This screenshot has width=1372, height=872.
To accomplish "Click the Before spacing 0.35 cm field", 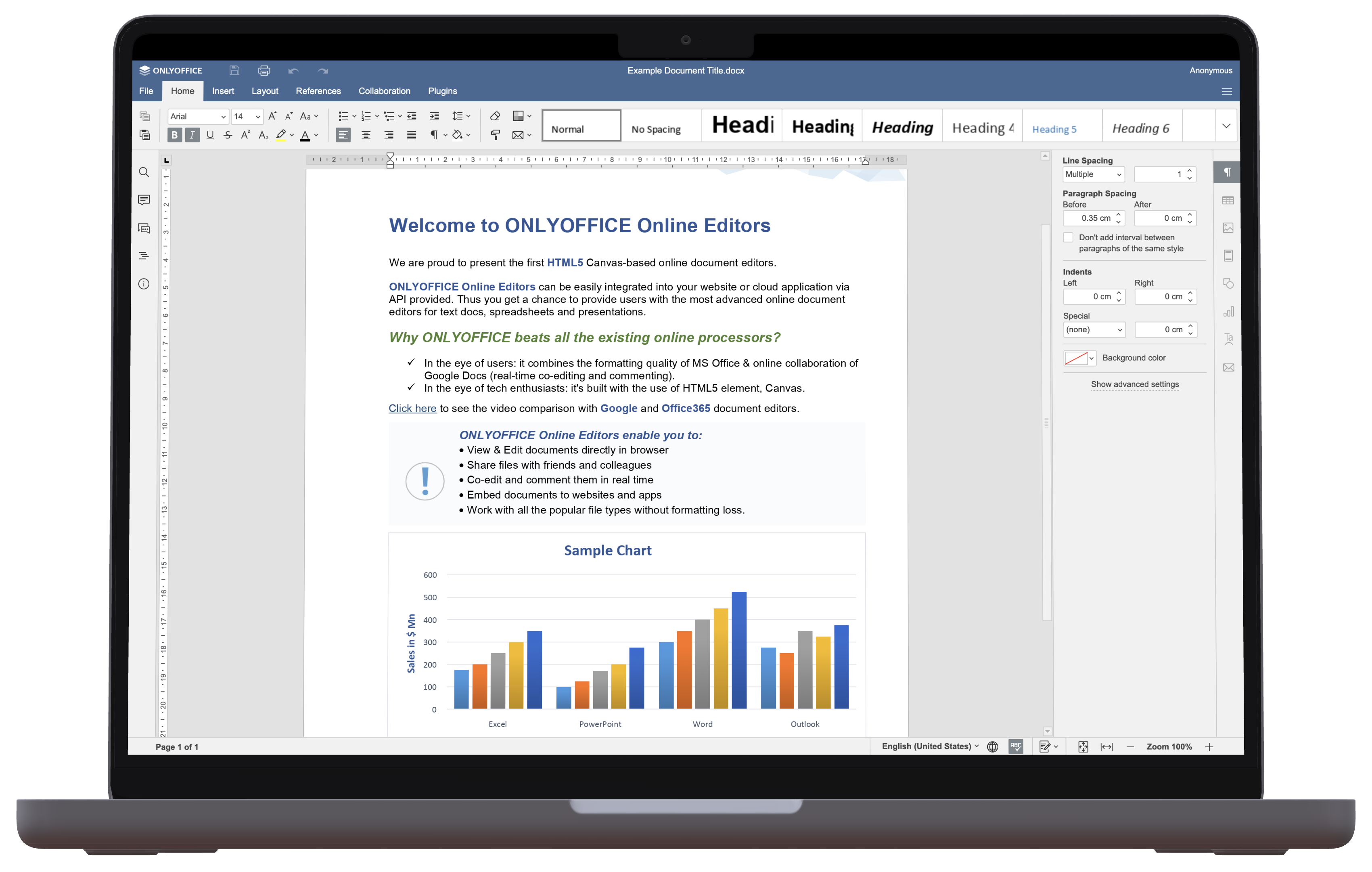I will (1094, 218).
